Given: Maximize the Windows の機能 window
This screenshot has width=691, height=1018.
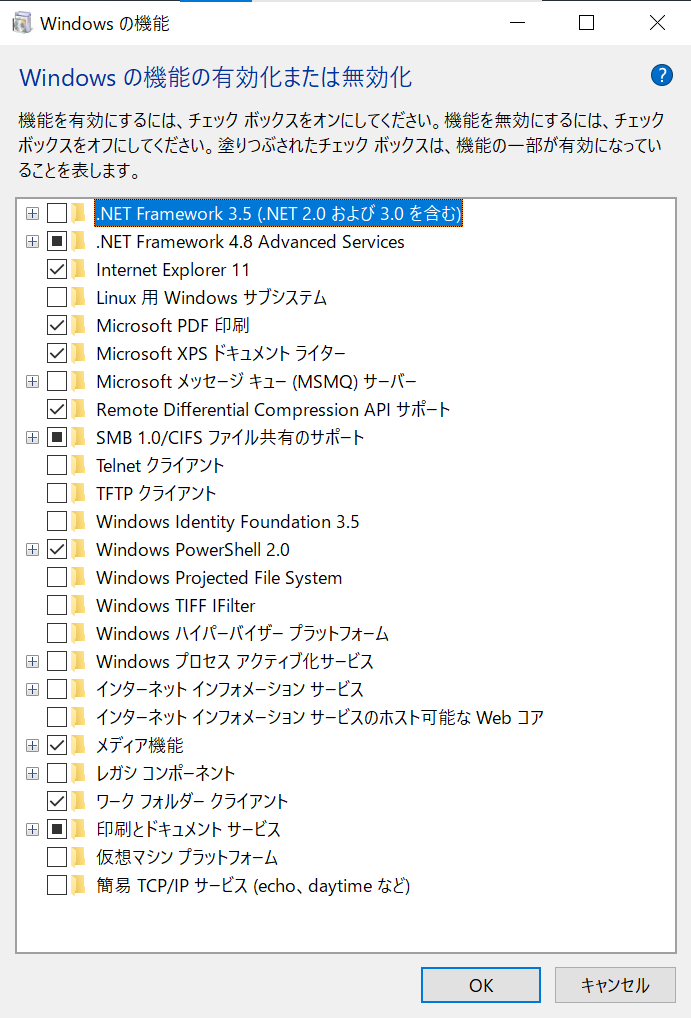Looking at the screenshot, I should [586, 23].
